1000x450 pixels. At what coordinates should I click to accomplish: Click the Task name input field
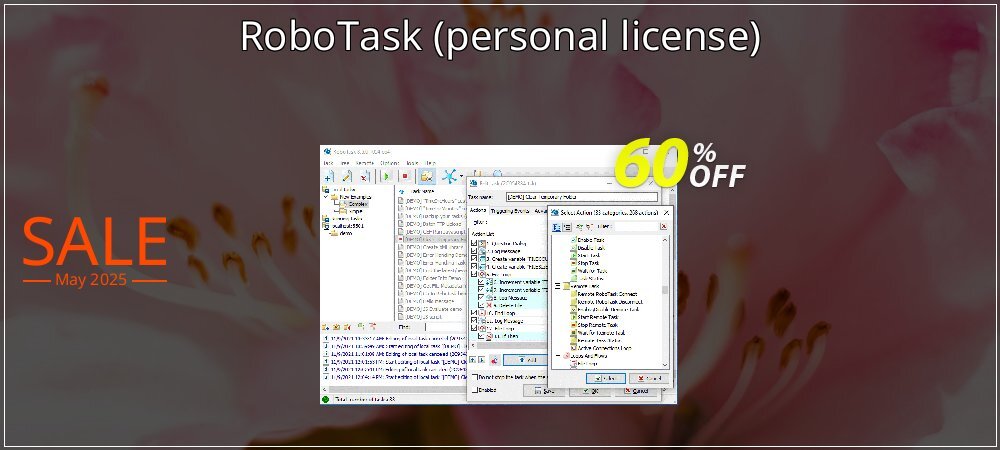point(582,197)
